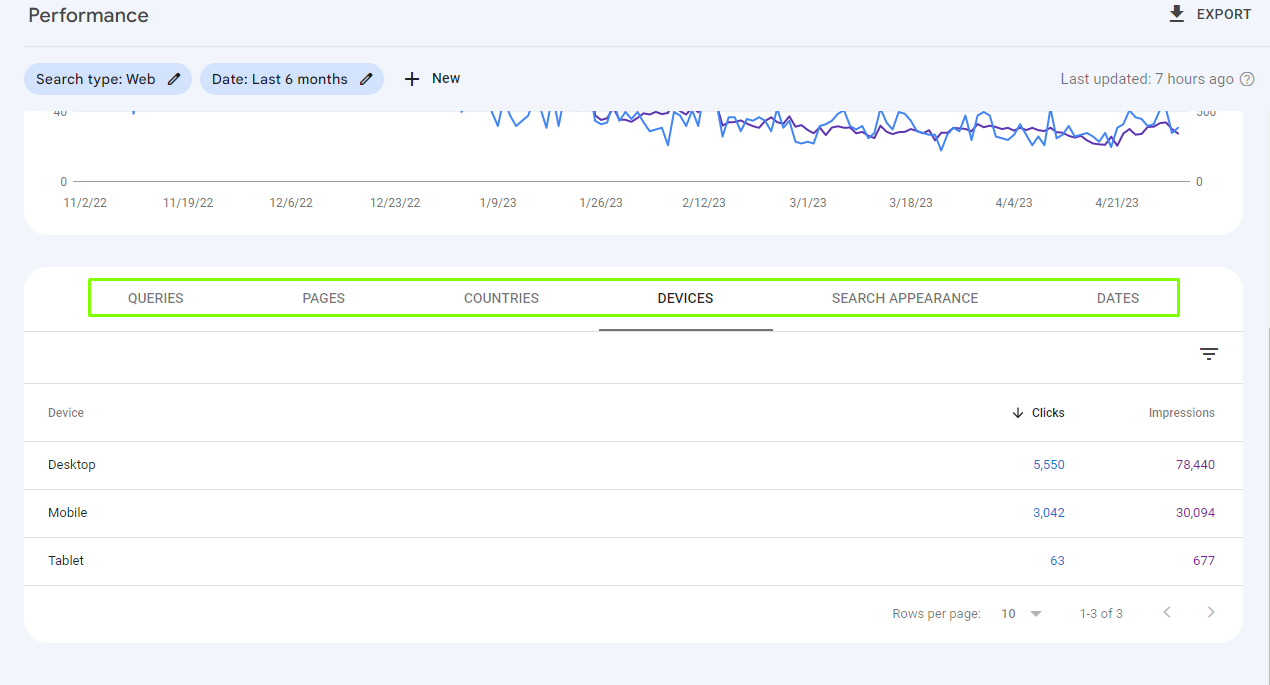This screenshot has height=685, width=1270.
Task: Click the Tablet device row
Action: tap(66, 561)
